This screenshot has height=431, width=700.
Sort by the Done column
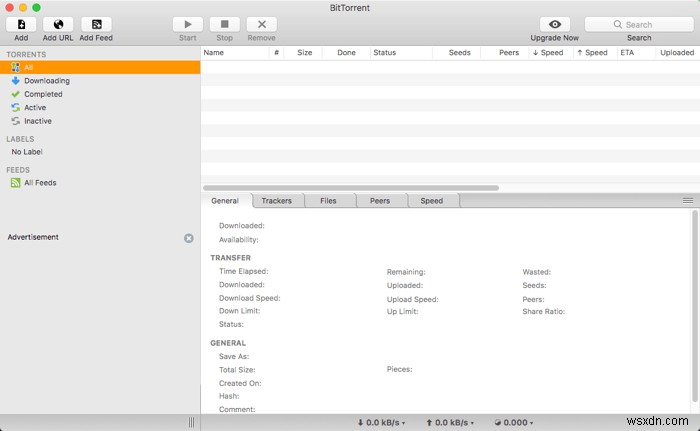[346, 53]
